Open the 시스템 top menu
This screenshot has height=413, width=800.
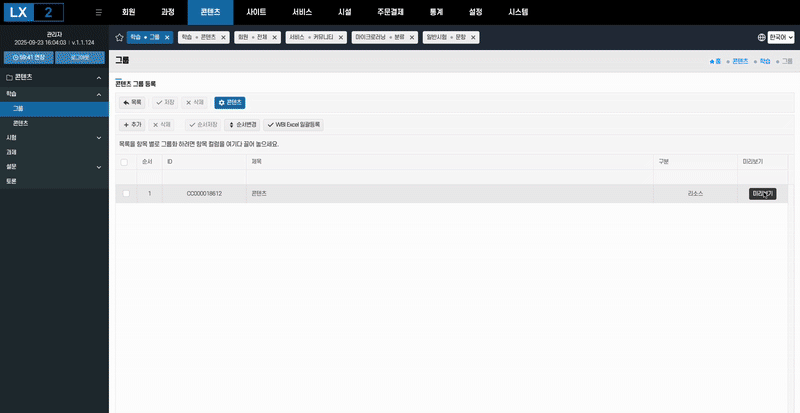point(518,12)
